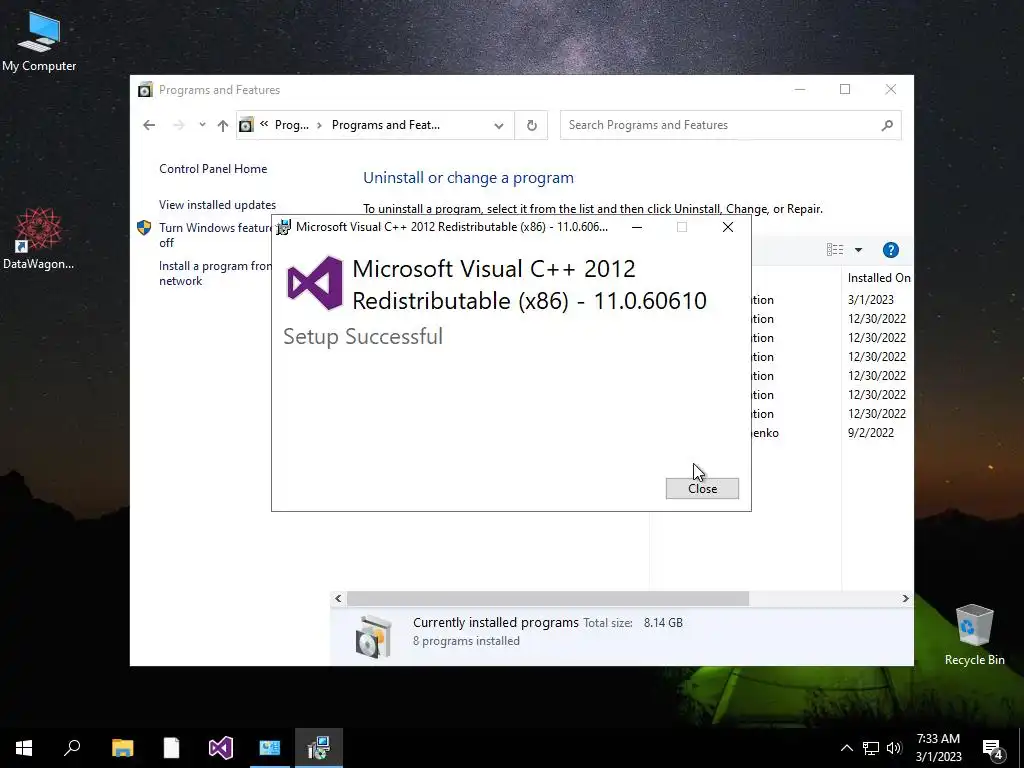Image resolution: width=1024 pixels, height=768 pixels.
Task: Open the Recycle Bin icon
Action: coord(974,635)
